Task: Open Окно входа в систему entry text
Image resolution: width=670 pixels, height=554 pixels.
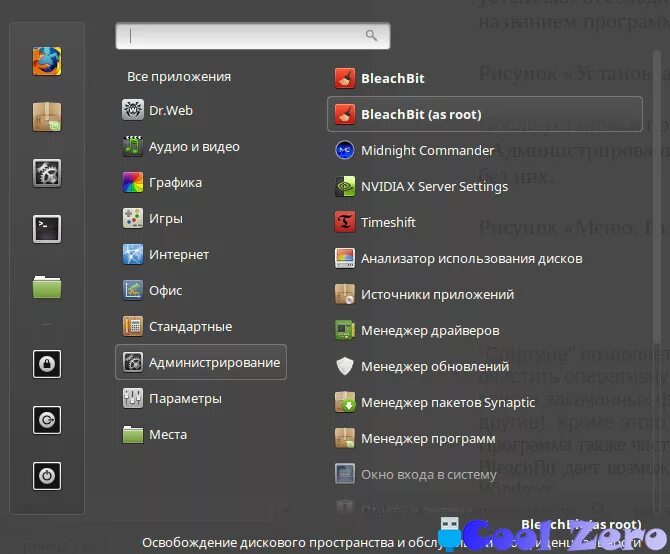Action: click(429, 474)
